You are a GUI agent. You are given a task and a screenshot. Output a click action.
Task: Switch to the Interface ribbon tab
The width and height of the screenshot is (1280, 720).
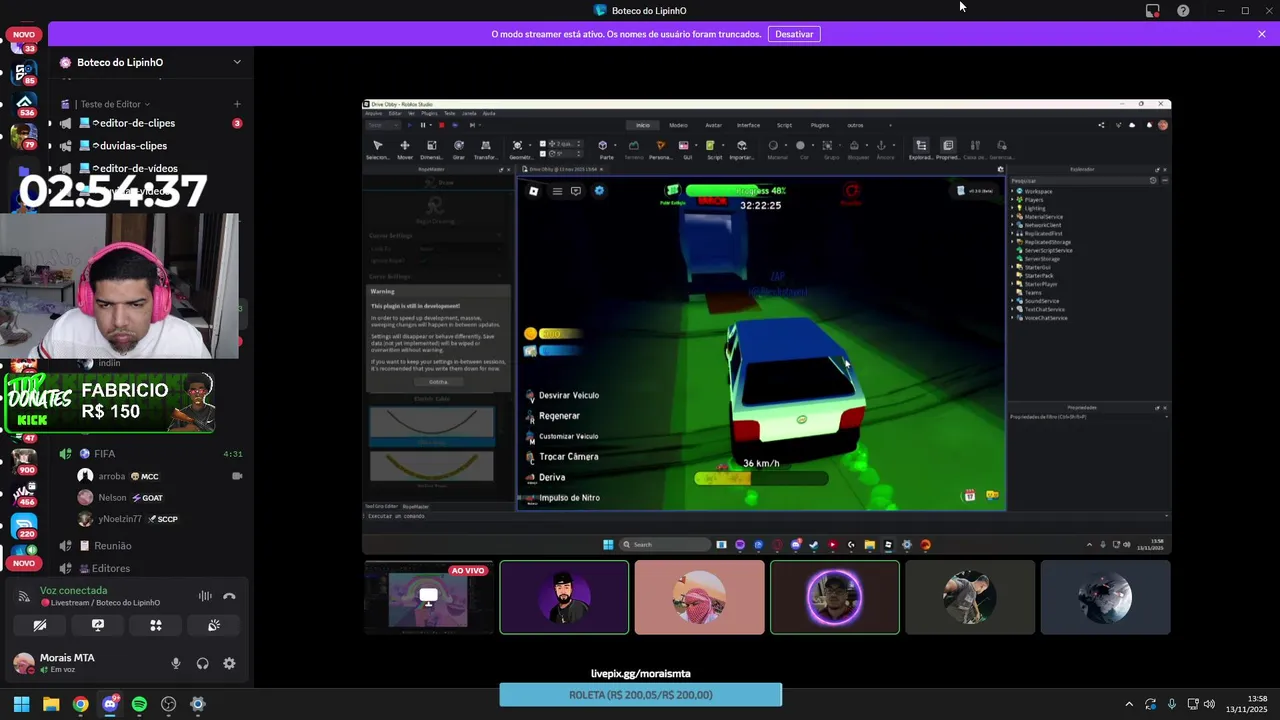tap(748, 125)
